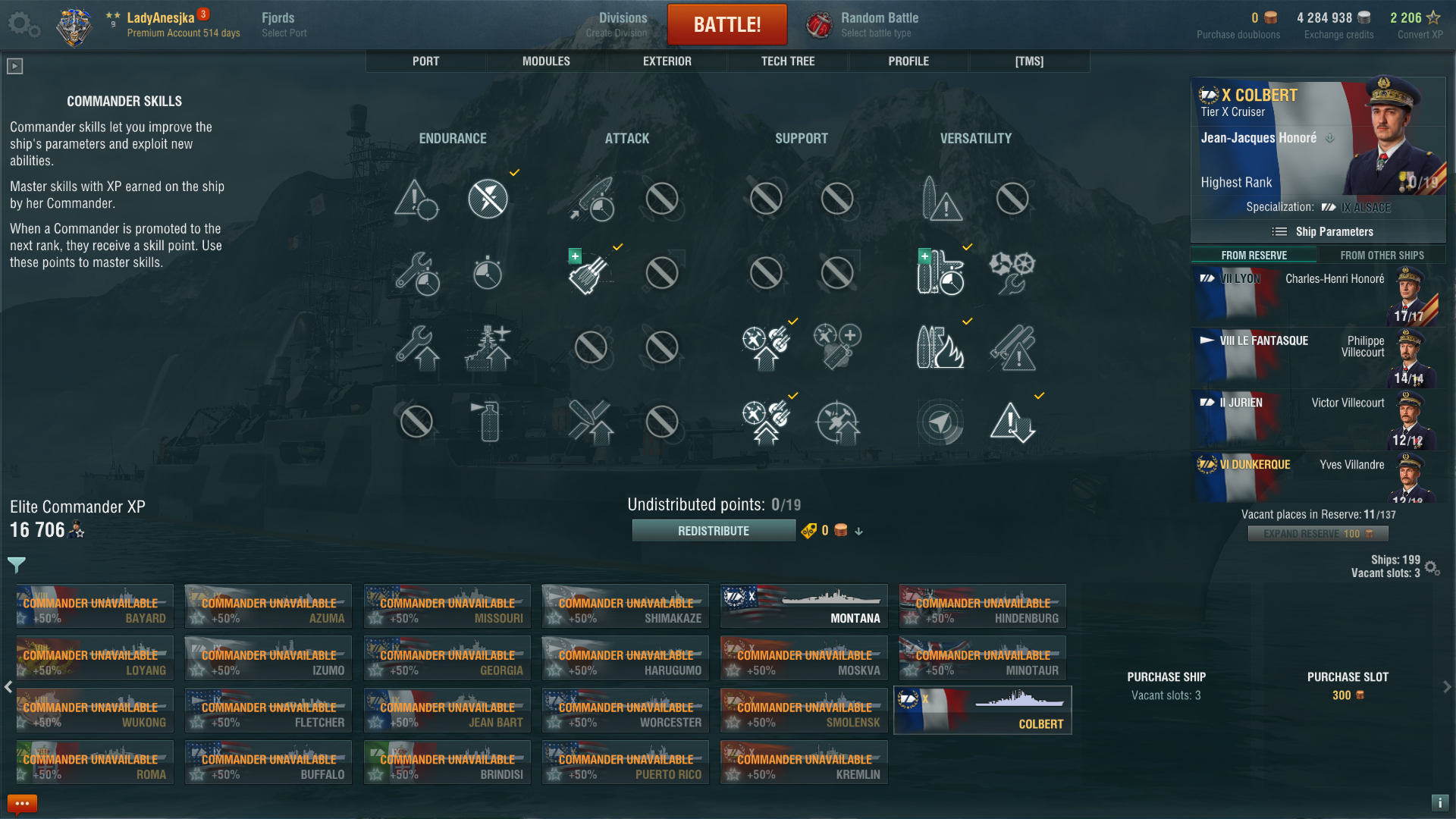Expand commander Jean-Jacques Honoré dropdown arrow
This screenshot has height=819, width=1456.
click(x=1329, y=138)
